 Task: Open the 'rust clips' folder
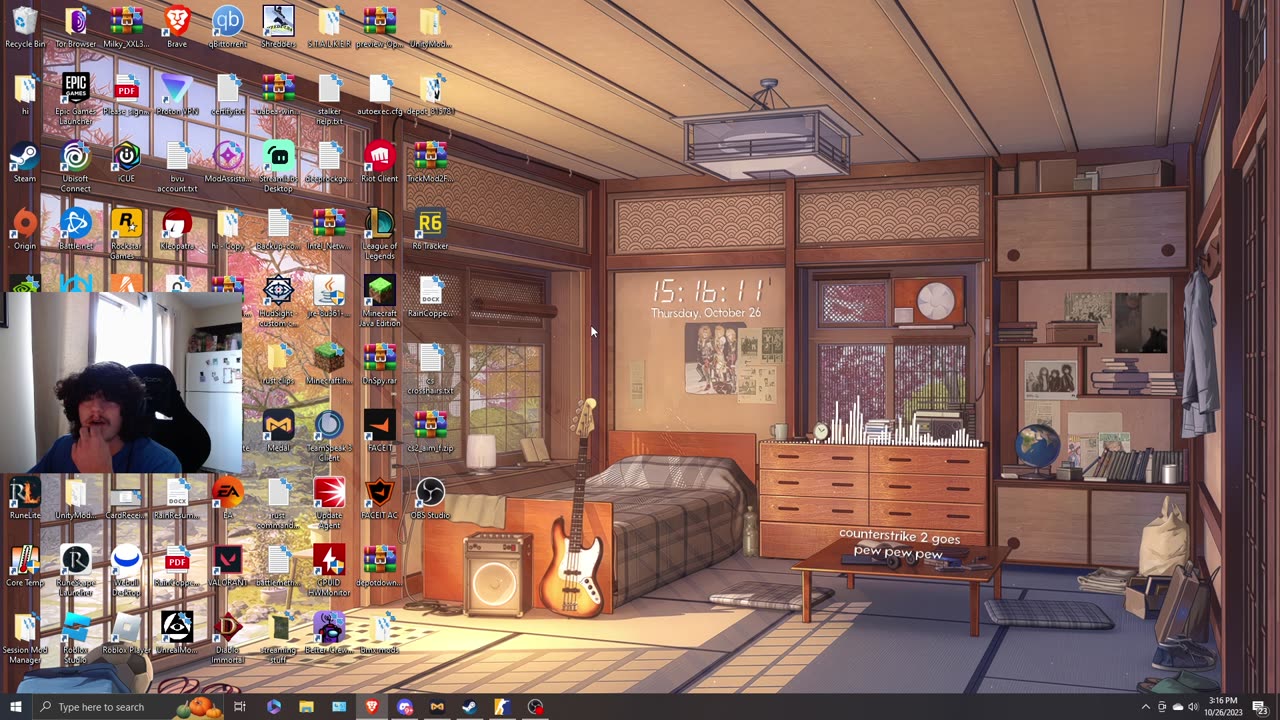(x=278, y=364)
